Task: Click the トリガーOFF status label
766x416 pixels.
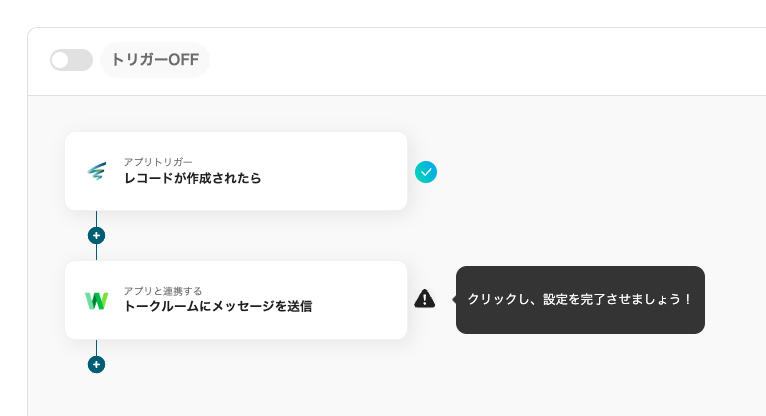Action: pyautogui.click(x=155, y=60)
